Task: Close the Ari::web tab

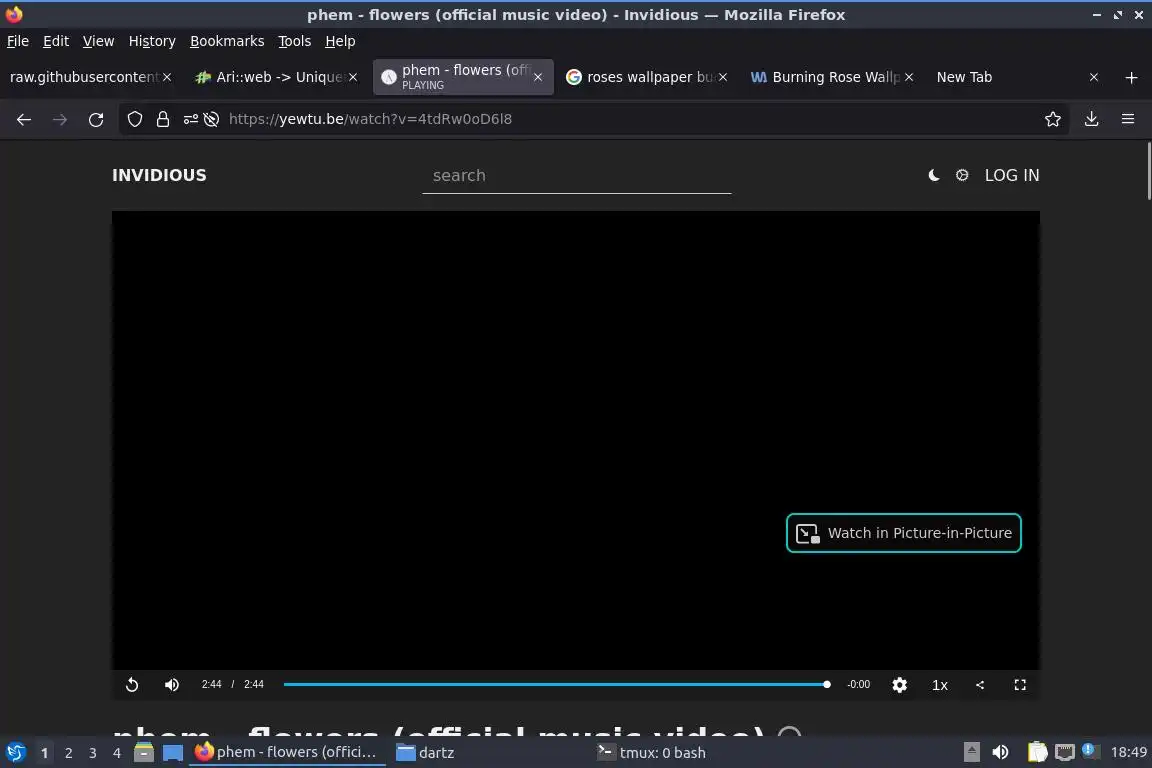Action: coord(353,77)
